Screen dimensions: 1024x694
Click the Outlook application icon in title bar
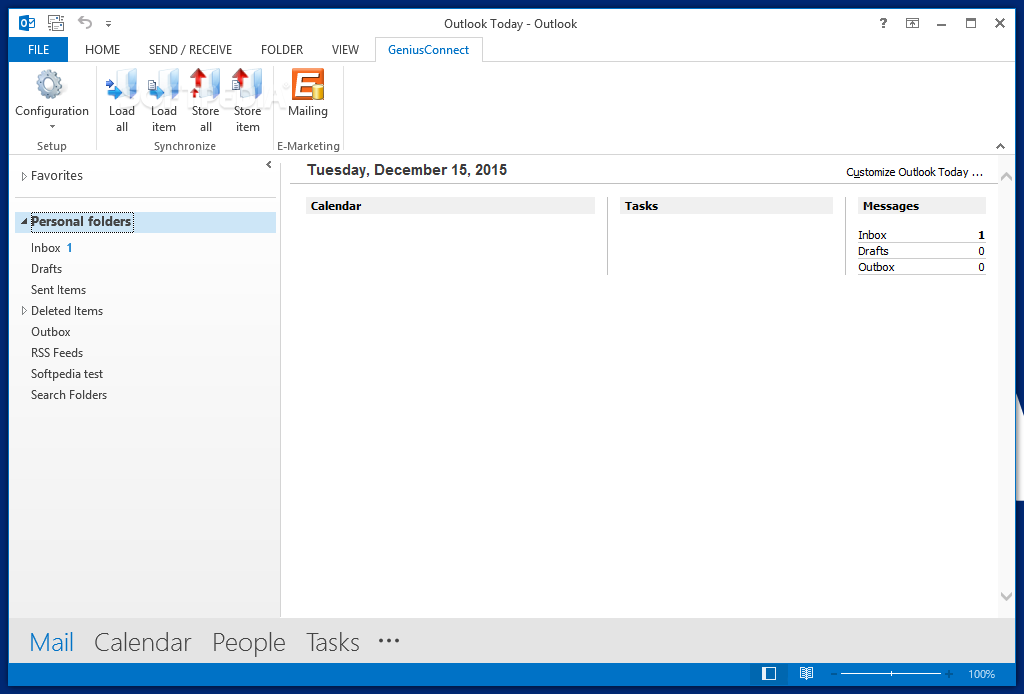(27, 24)
